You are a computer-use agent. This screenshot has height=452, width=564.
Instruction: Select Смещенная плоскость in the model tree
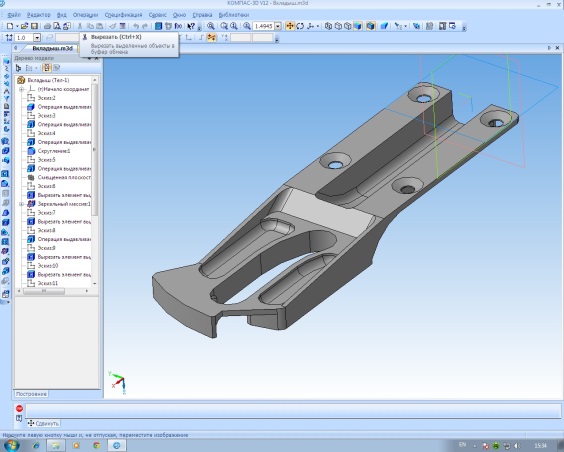[64, 177]
